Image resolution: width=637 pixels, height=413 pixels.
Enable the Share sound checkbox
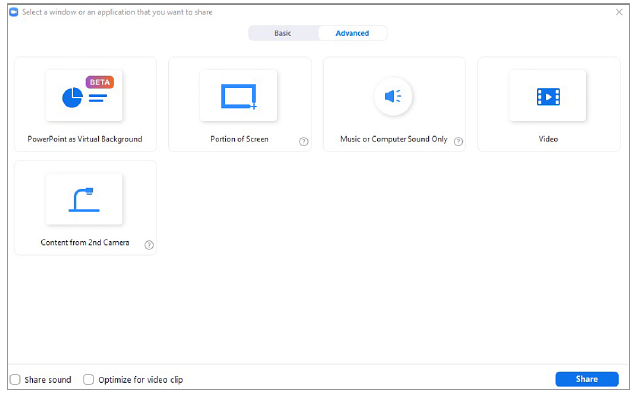click(x=15, y=380)
